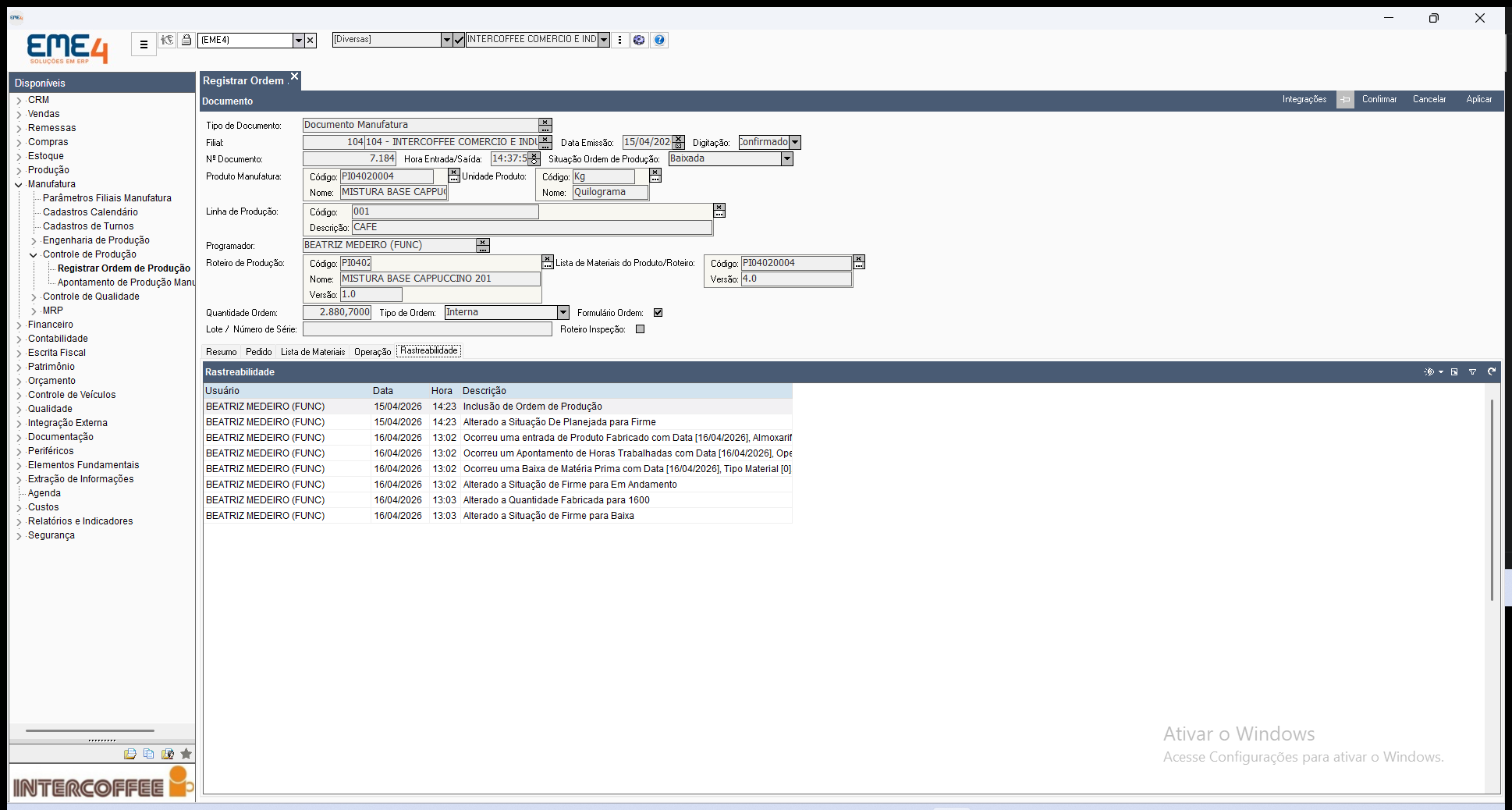Collapse the Manufatura tree node
This screenshot has width=1512, height=810.
[x=20, y=185]
